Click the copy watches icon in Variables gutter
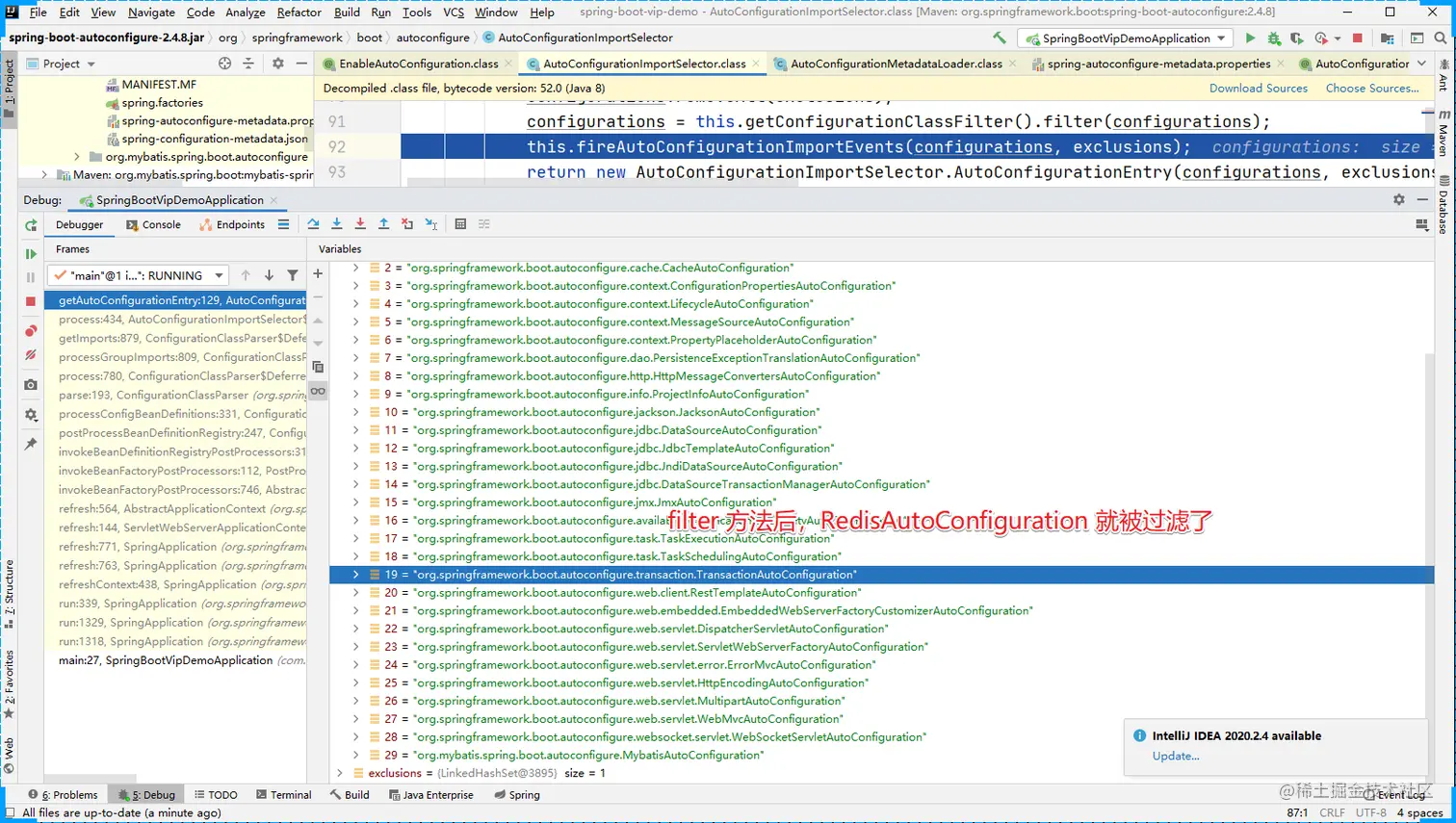This screenshot has height=823, width=1456. click(318, 367)
